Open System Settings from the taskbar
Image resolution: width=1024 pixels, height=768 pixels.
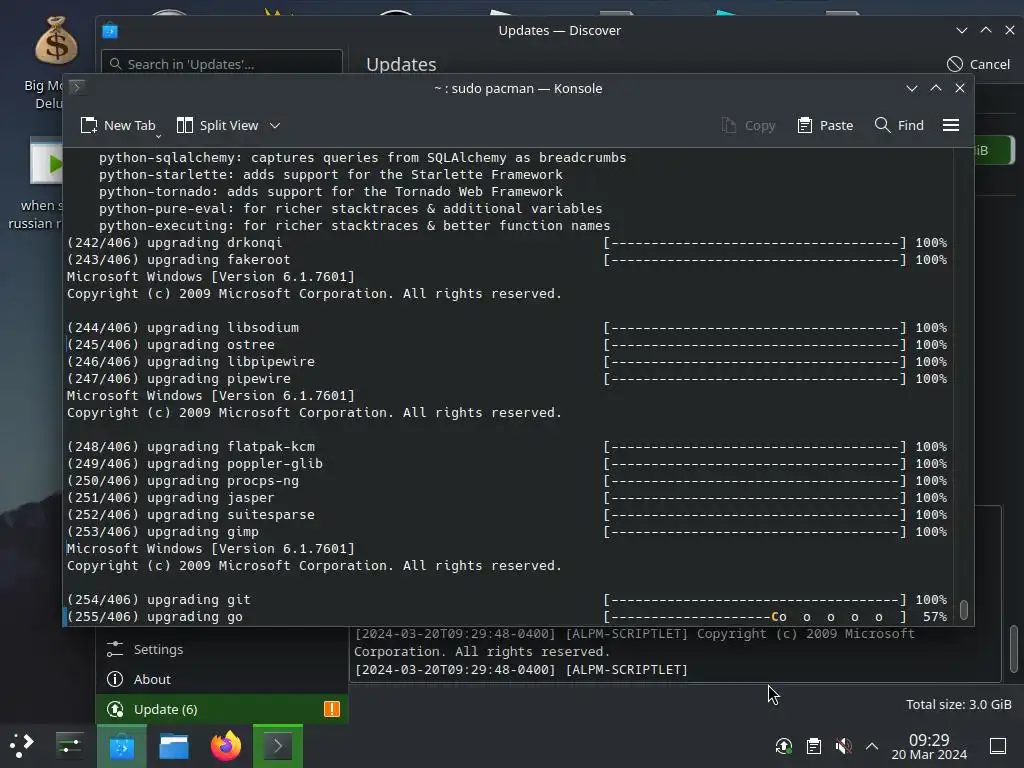[69, 745]
